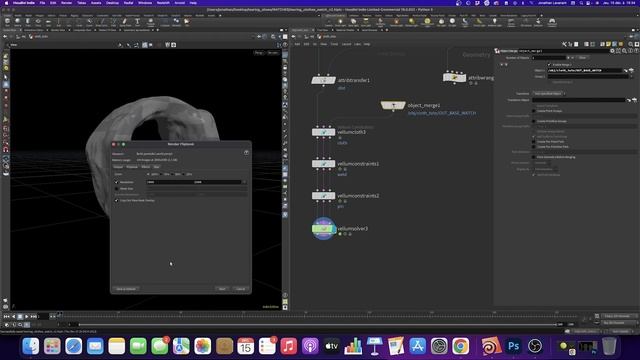640x360 pixels.
Task: Click the timeline range slider
Action: tap(318, 324)
